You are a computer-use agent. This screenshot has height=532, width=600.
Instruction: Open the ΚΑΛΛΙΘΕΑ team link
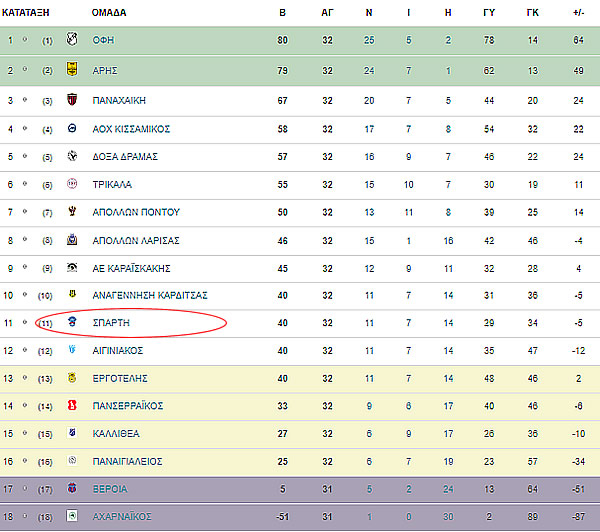click(116, 434)
